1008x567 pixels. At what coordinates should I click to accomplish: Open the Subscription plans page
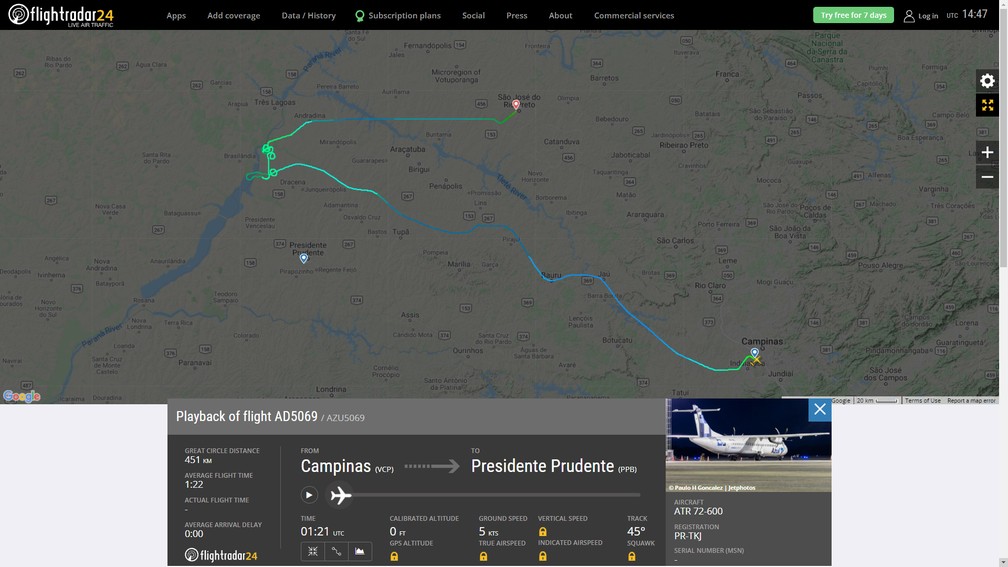click(404, 15)
